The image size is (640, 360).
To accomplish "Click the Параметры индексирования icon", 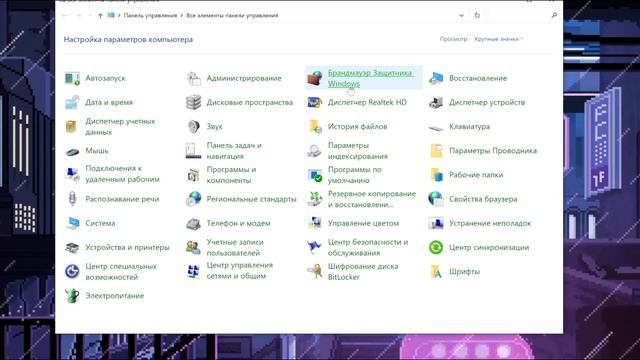I will [315, 151].
